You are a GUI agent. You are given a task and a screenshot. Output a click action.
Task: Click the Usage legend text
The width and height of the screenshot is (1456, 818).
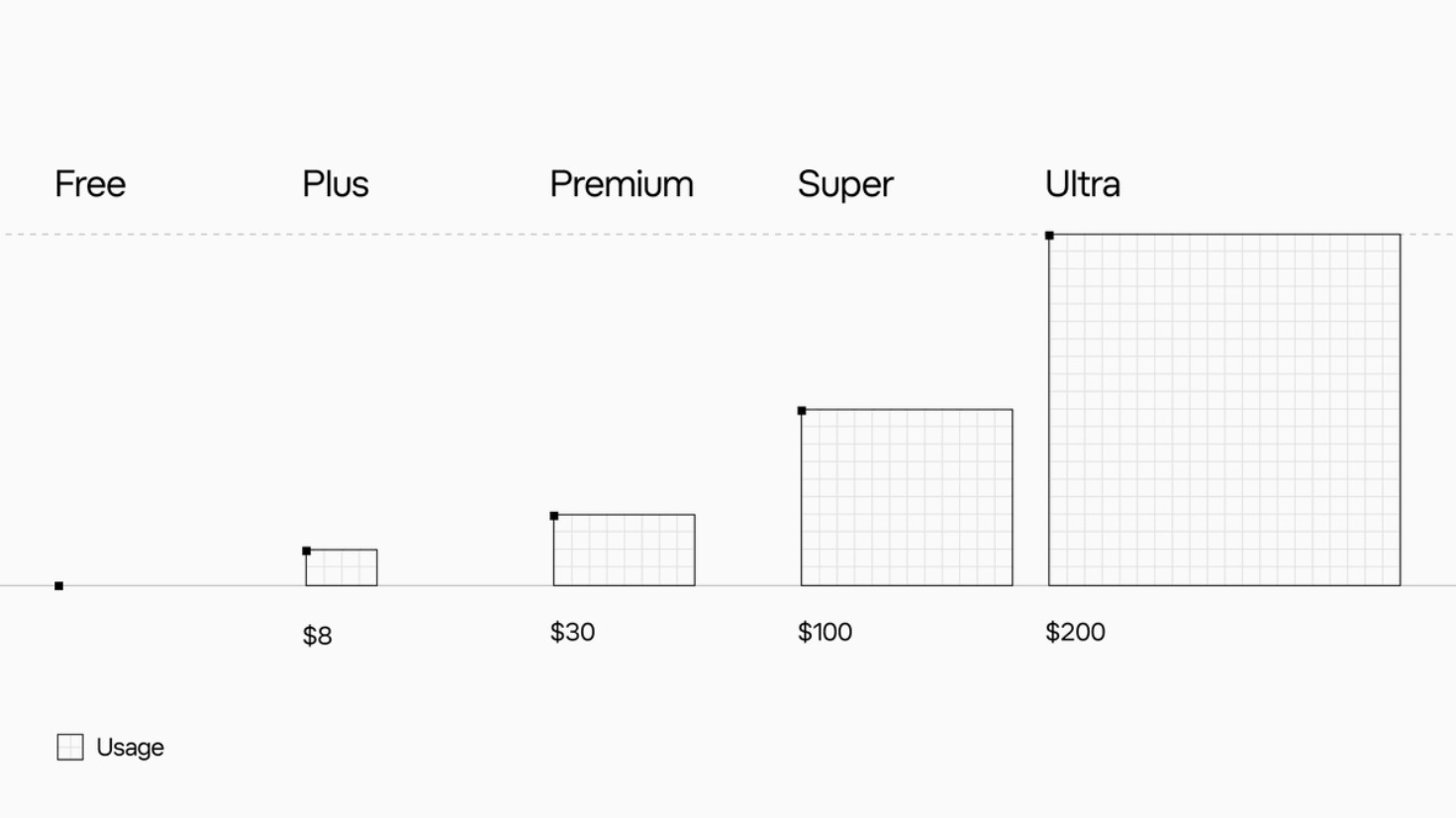tap(130, 748)
